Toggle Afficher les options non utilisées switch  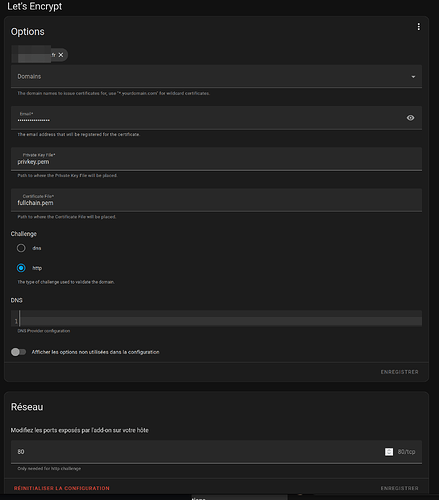18,352
